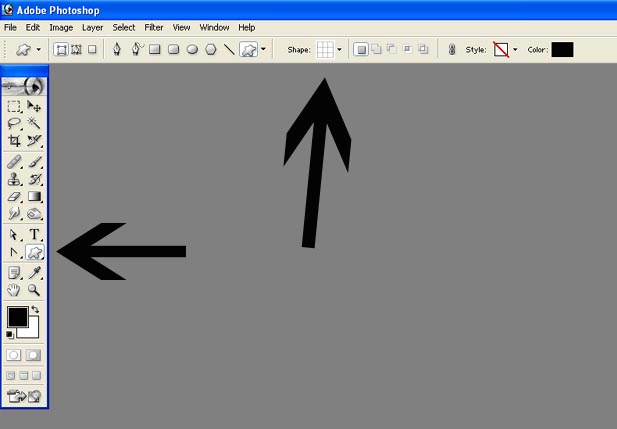
Task: Click the foreground color swatch
Action: pos(17,317)
